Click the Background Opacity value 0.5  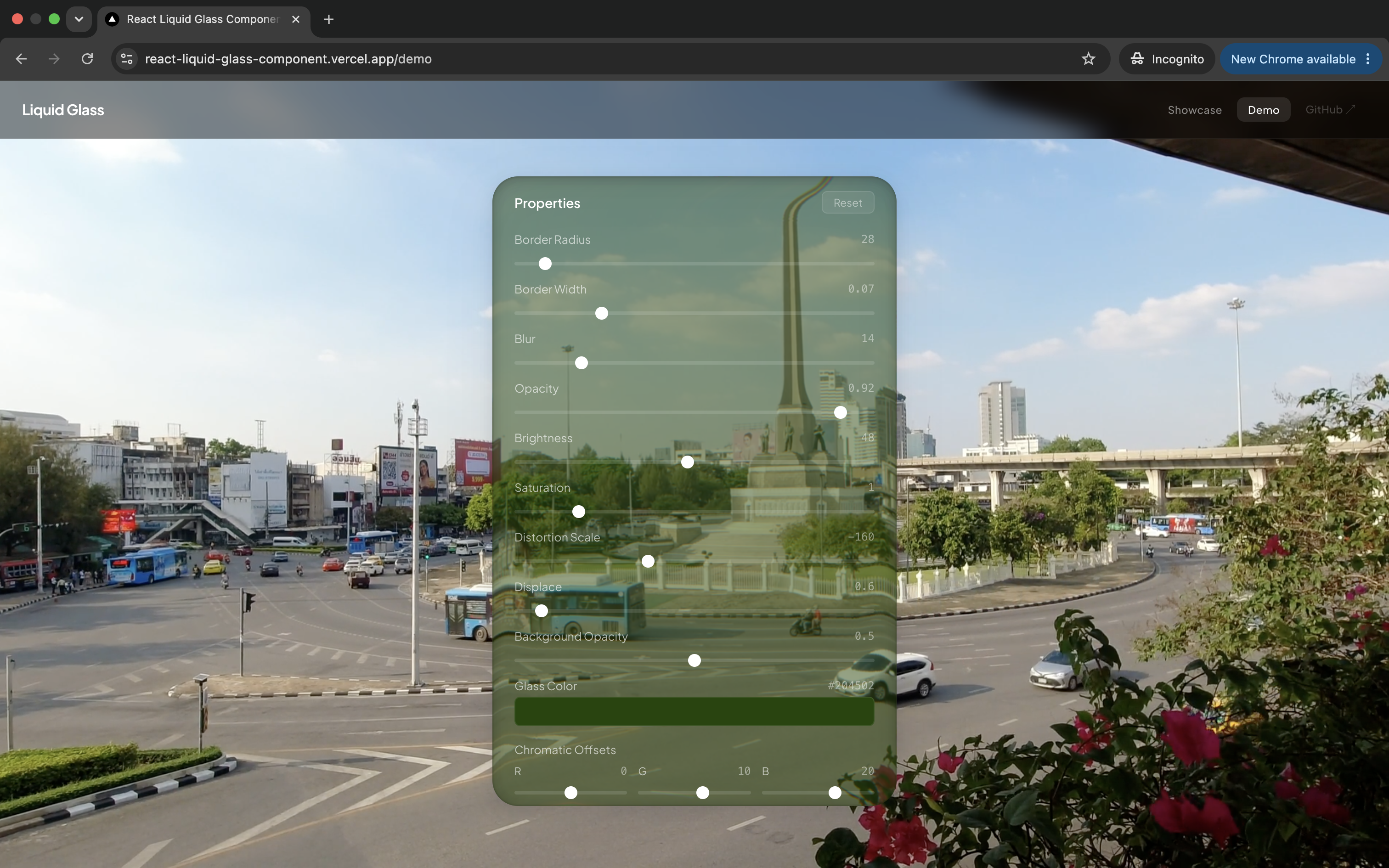point(864,636)
